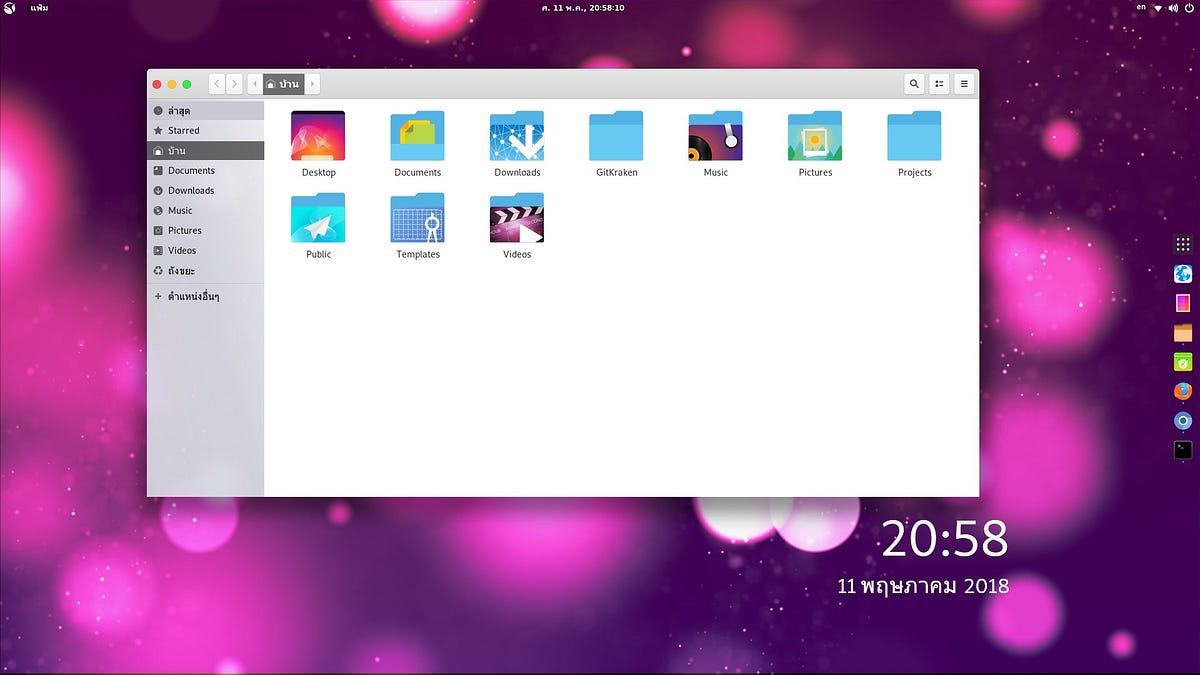The image size is (1200, 675).
Task: Open the hamburger menu in Files
Action: point(963,83)
